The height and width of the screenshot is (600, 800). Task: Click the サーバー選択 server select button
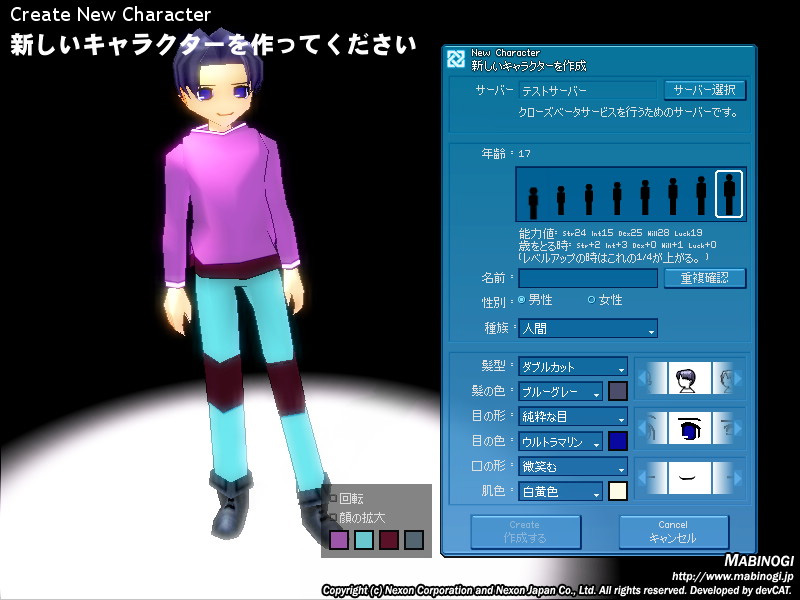(705, 90)
